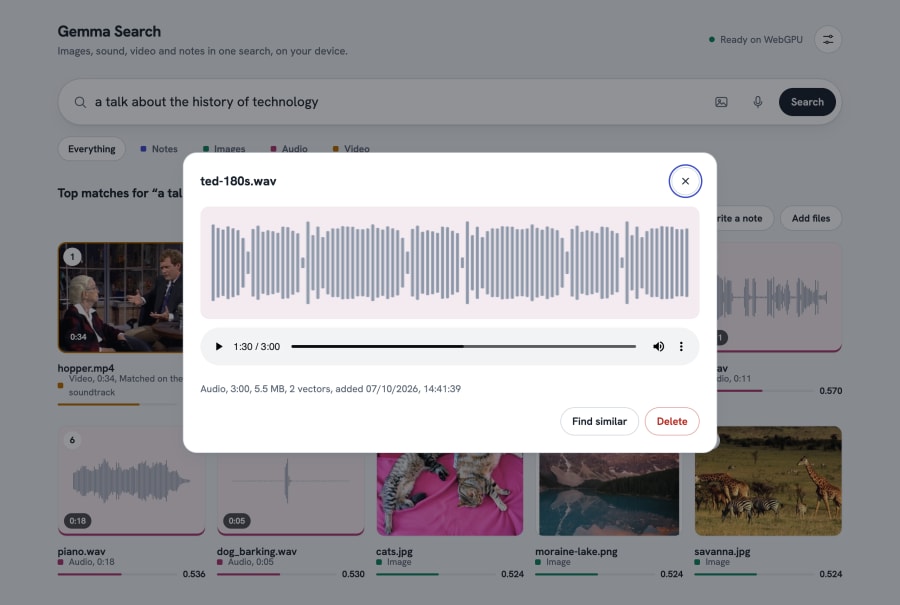Open the savanna.jpg image thumbnail
Image resolution: width=900 pixels, height=605 pixels.
tap(768, 480)
